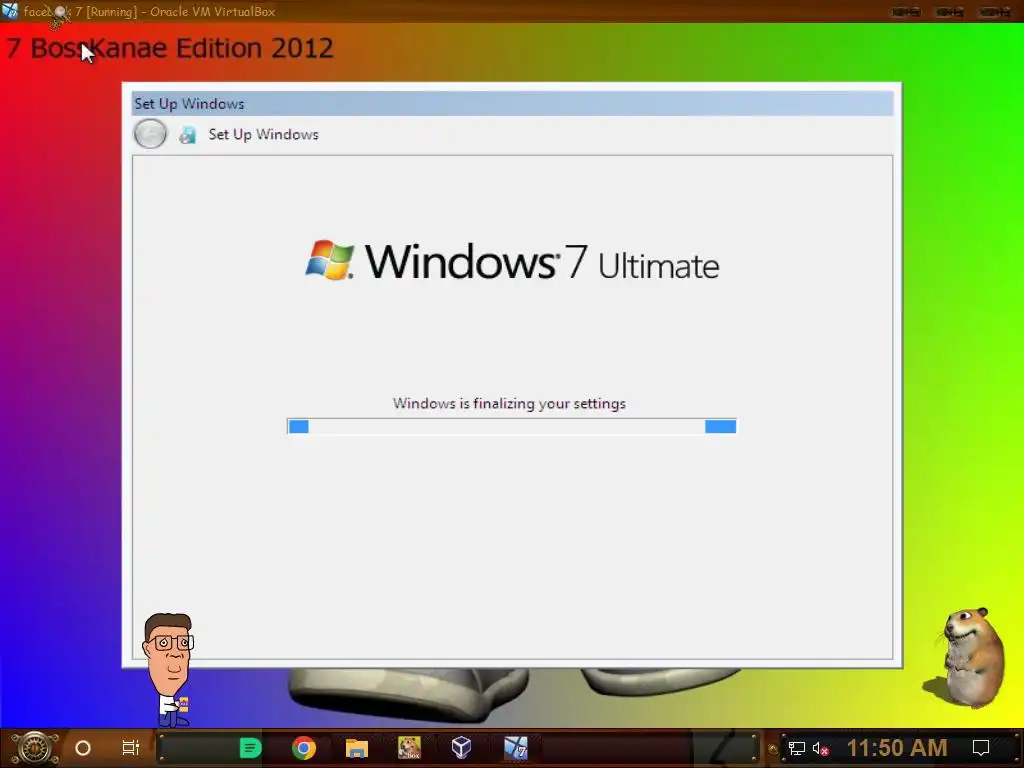Open VirtualBox Manager cube icon on taskbar
Viewport: 1024px width, 768px height.
pyautogui.click(x=462, y=748)
